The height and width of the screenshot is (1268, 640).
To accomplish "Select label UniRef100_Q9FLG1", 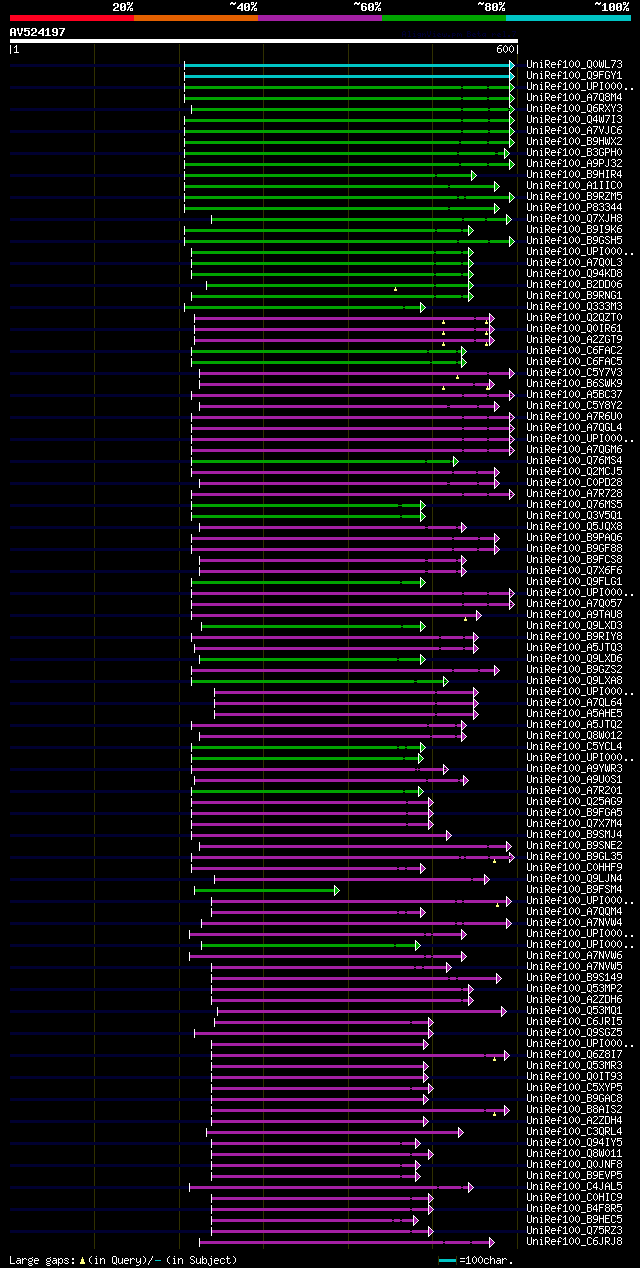I will point(574,582).
